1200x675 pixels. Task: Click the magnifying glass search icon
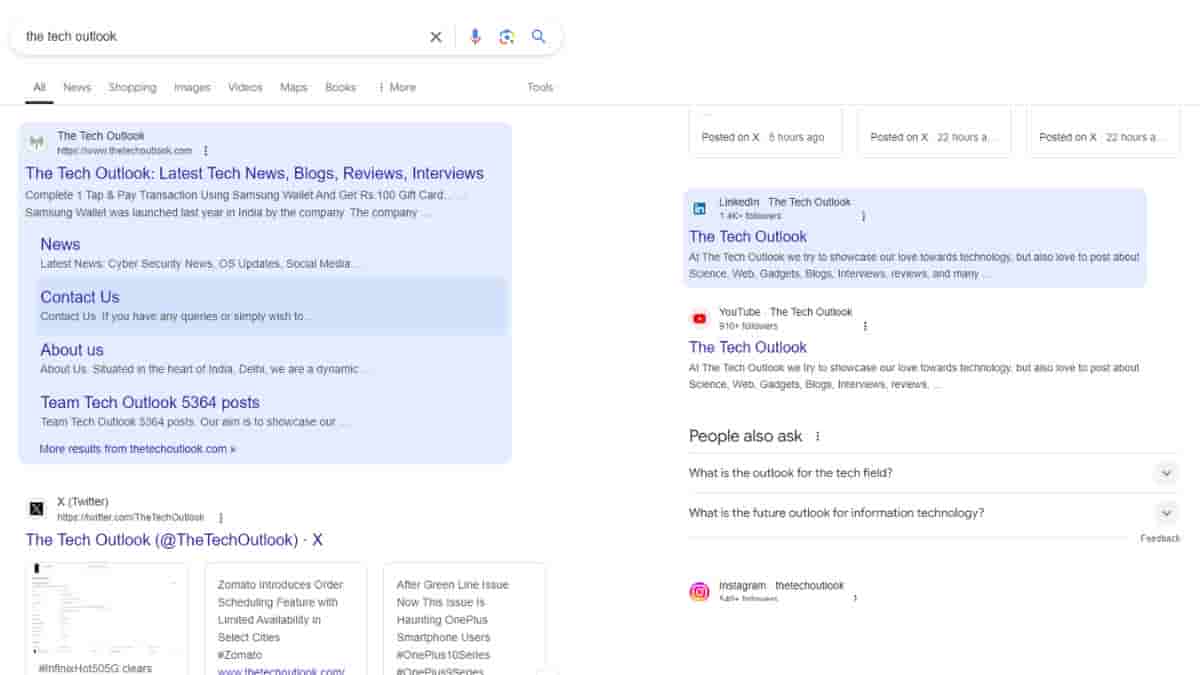click(x=539, y=37)
